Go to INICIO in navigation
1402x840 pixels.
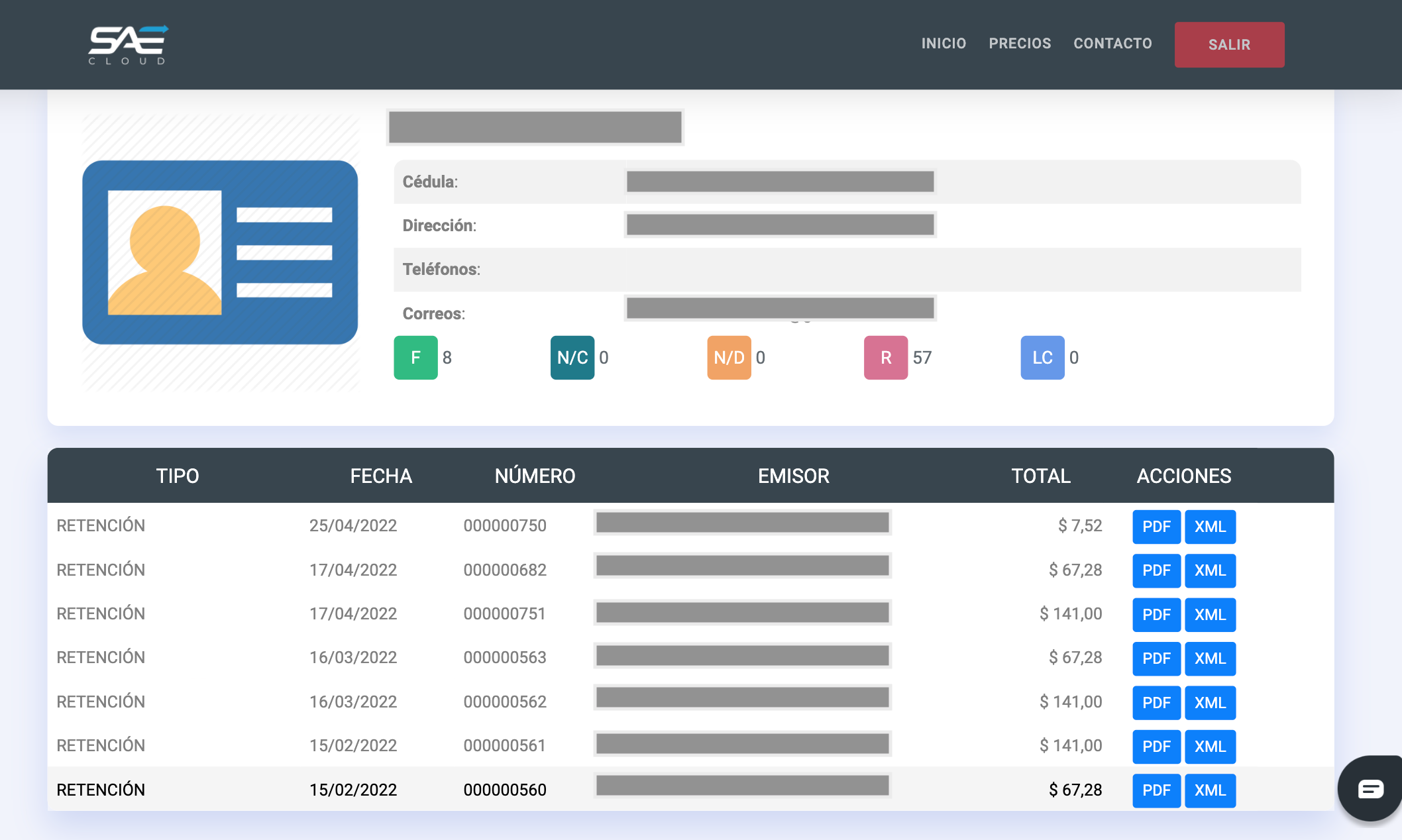pyautogui.click(x=944, y=44)
